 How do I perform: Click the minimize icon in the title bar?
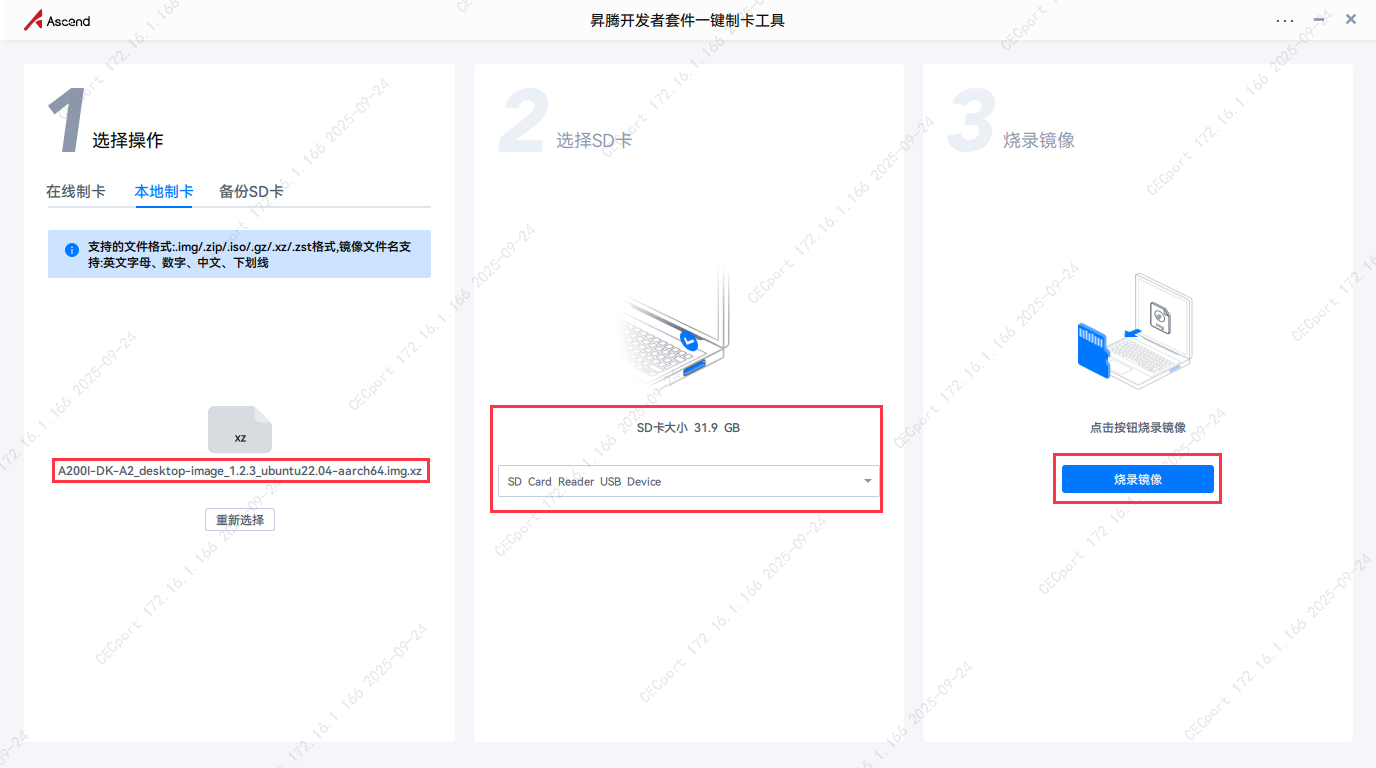click(x=1318, y=19)
